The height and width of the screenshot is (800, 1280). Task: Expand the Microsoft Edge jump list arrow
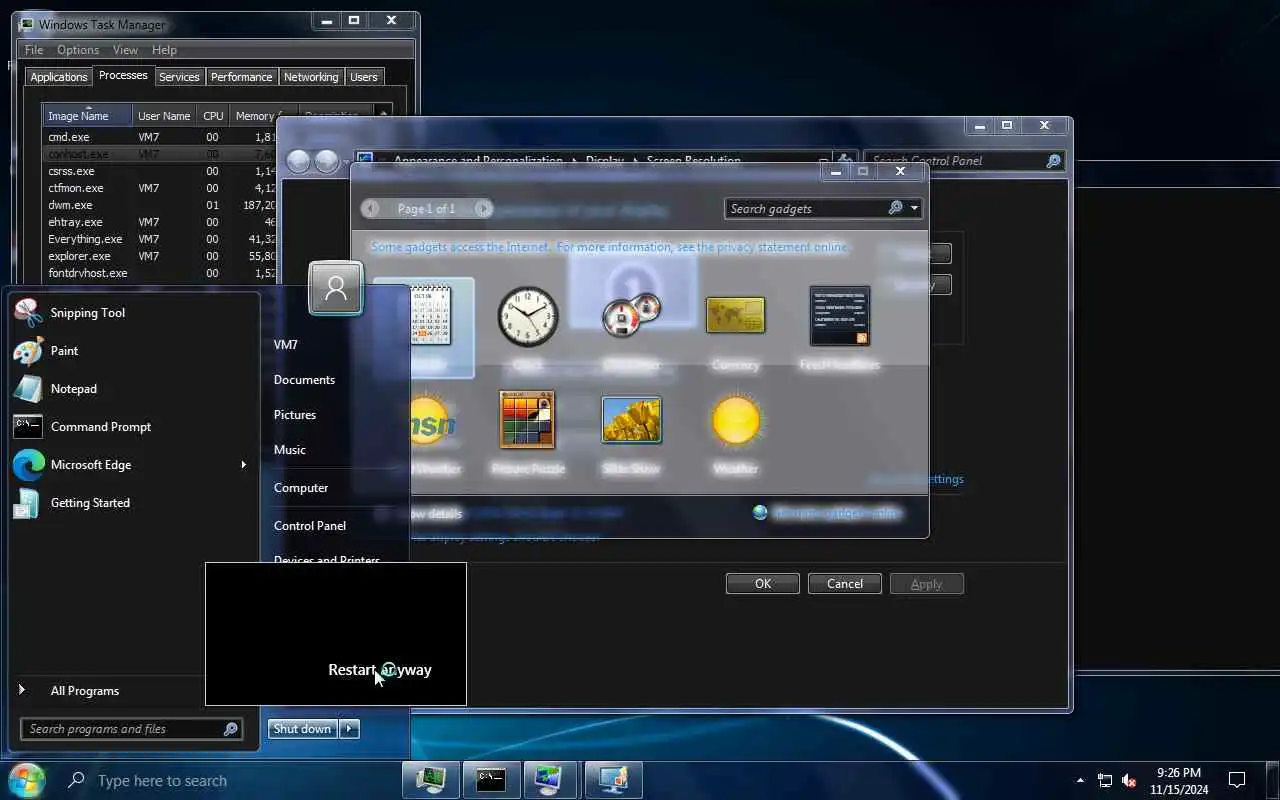[x=243, y=465]
